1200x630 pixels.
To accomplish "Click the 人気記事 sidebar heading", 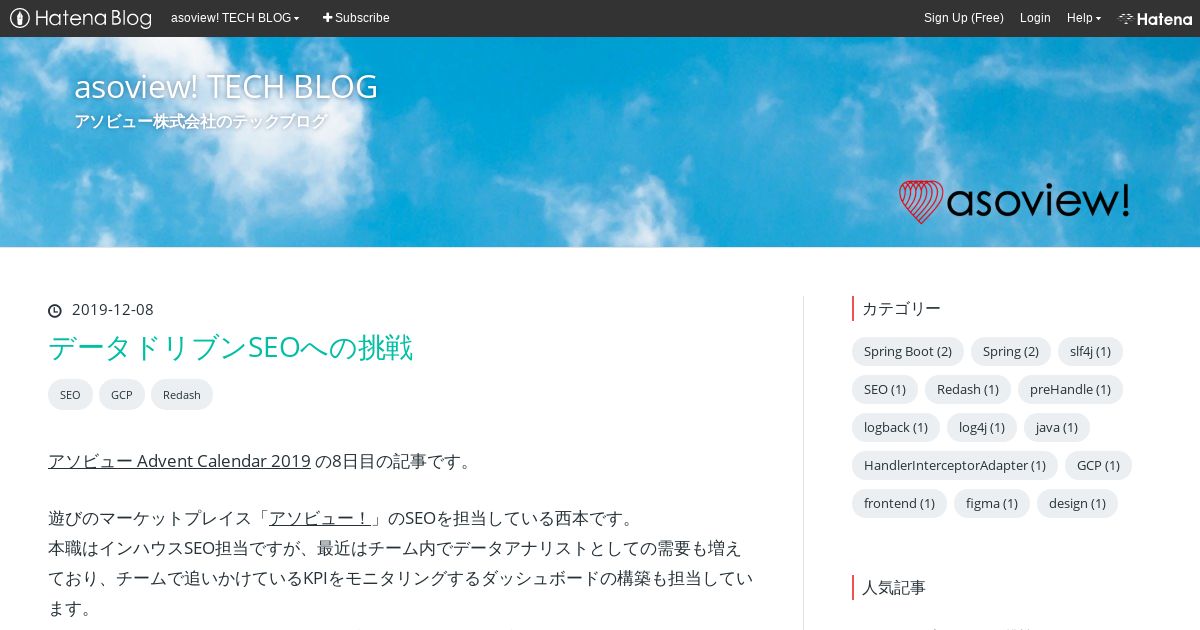I will pos(894,587).
